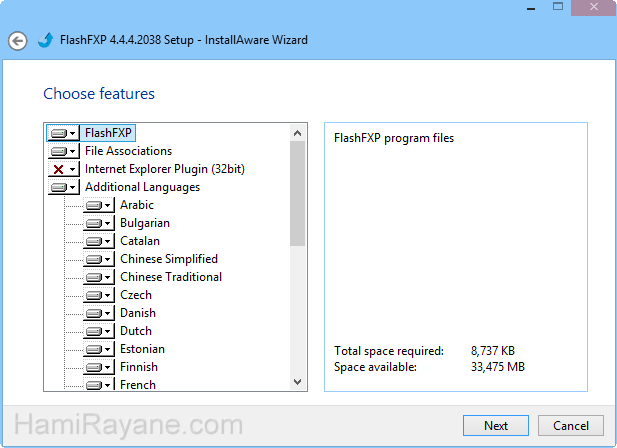
Task: Open install options dropdown for Danish
Action: click(x=98, y=313)
